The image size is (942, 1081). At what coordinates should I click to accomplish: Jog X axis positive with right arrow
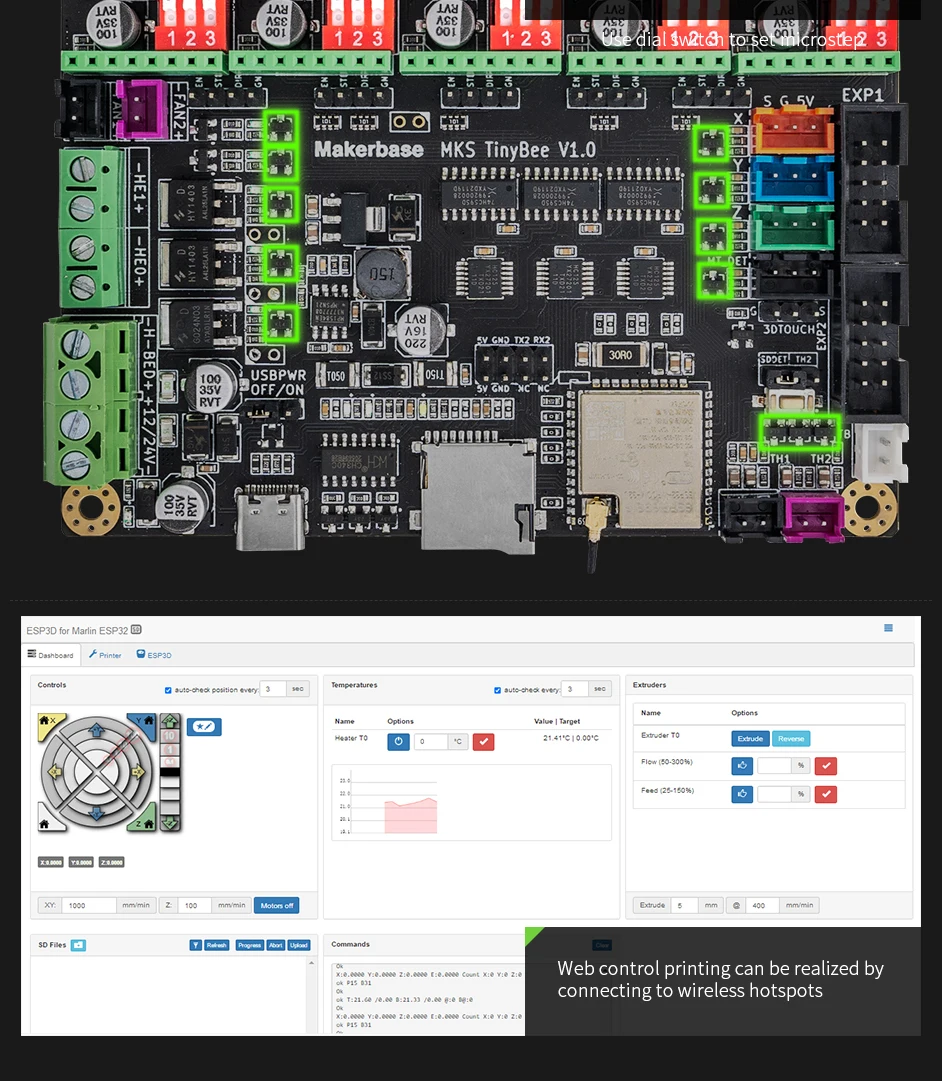139,772
